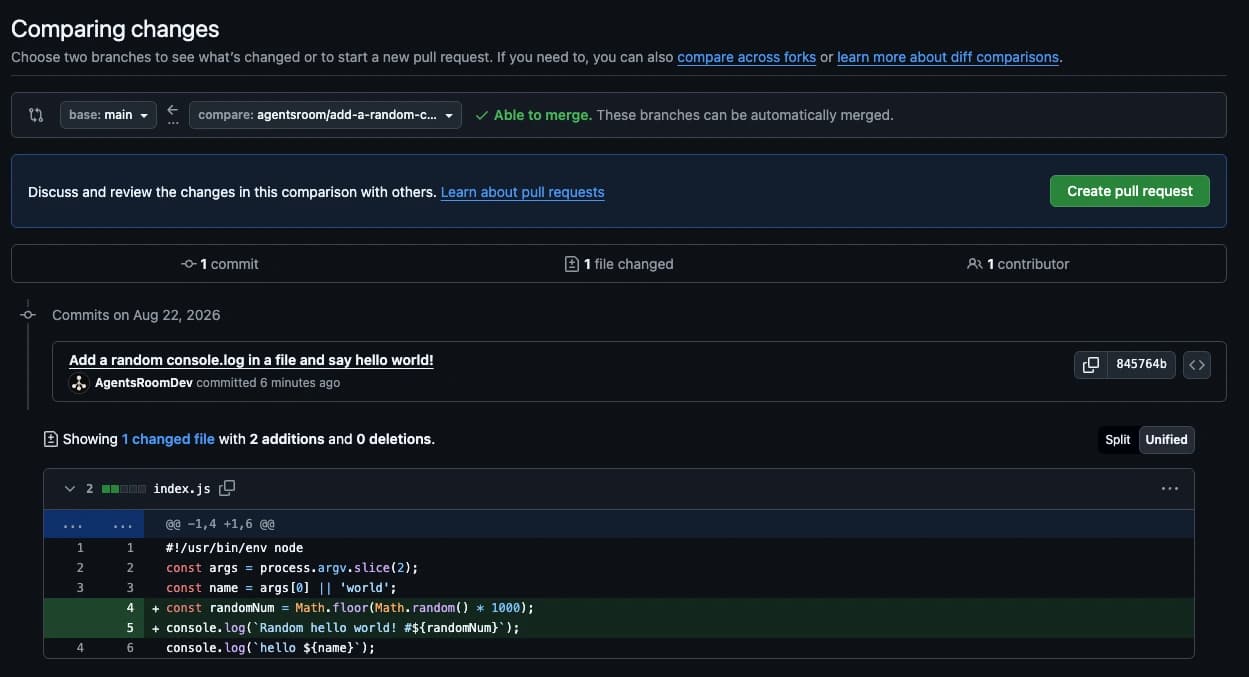
Task: Click the AgentsRoomDev avatar icon
Action: point(79,383)
